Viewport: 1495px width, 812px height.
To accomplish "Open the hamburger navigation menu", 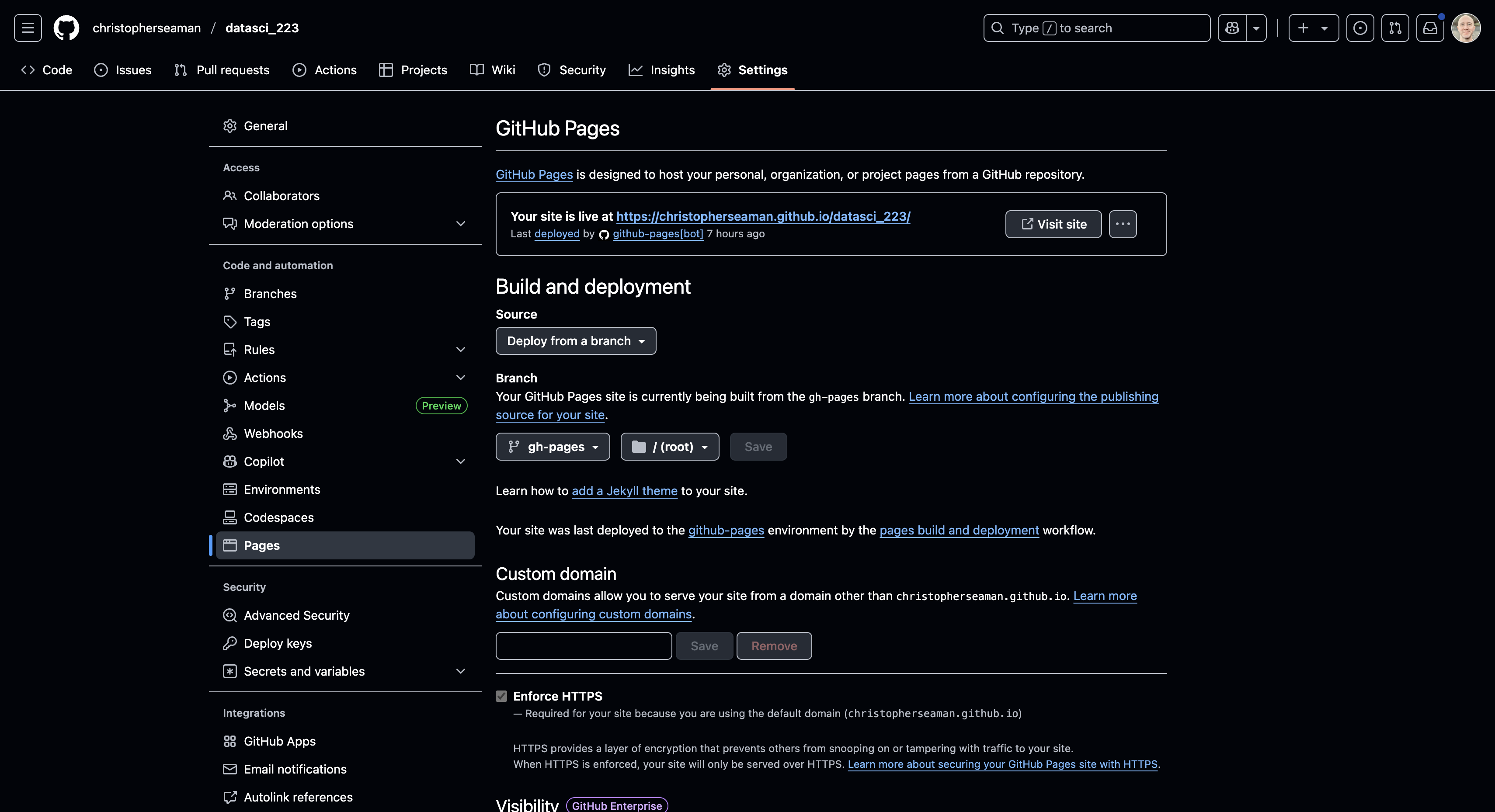I will point(27,27).
